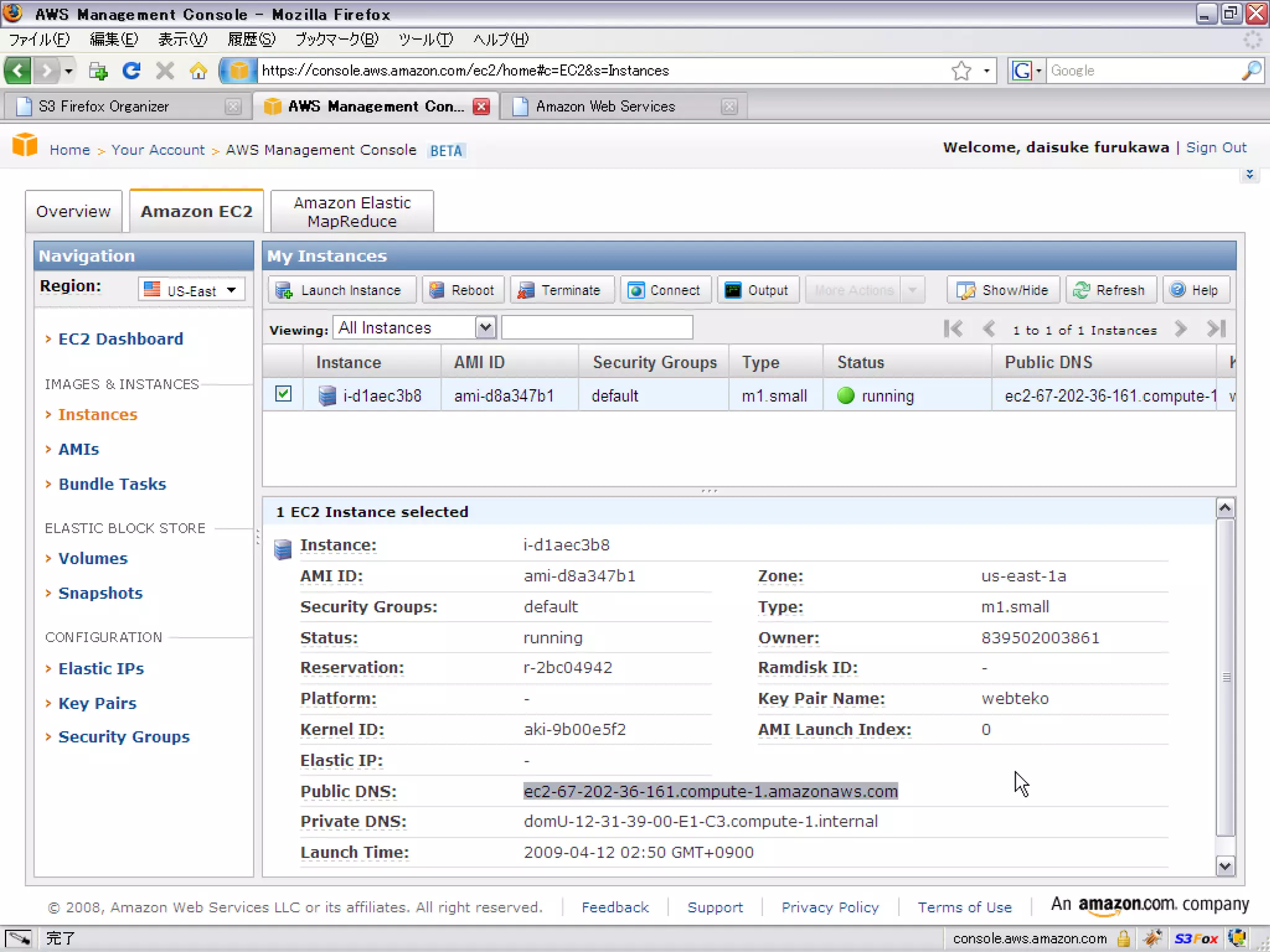Image resolution: width=1270 pixels, height=952 pixels.
Task: Click the S3Fox status bar icon
Action: [1196, 938]
